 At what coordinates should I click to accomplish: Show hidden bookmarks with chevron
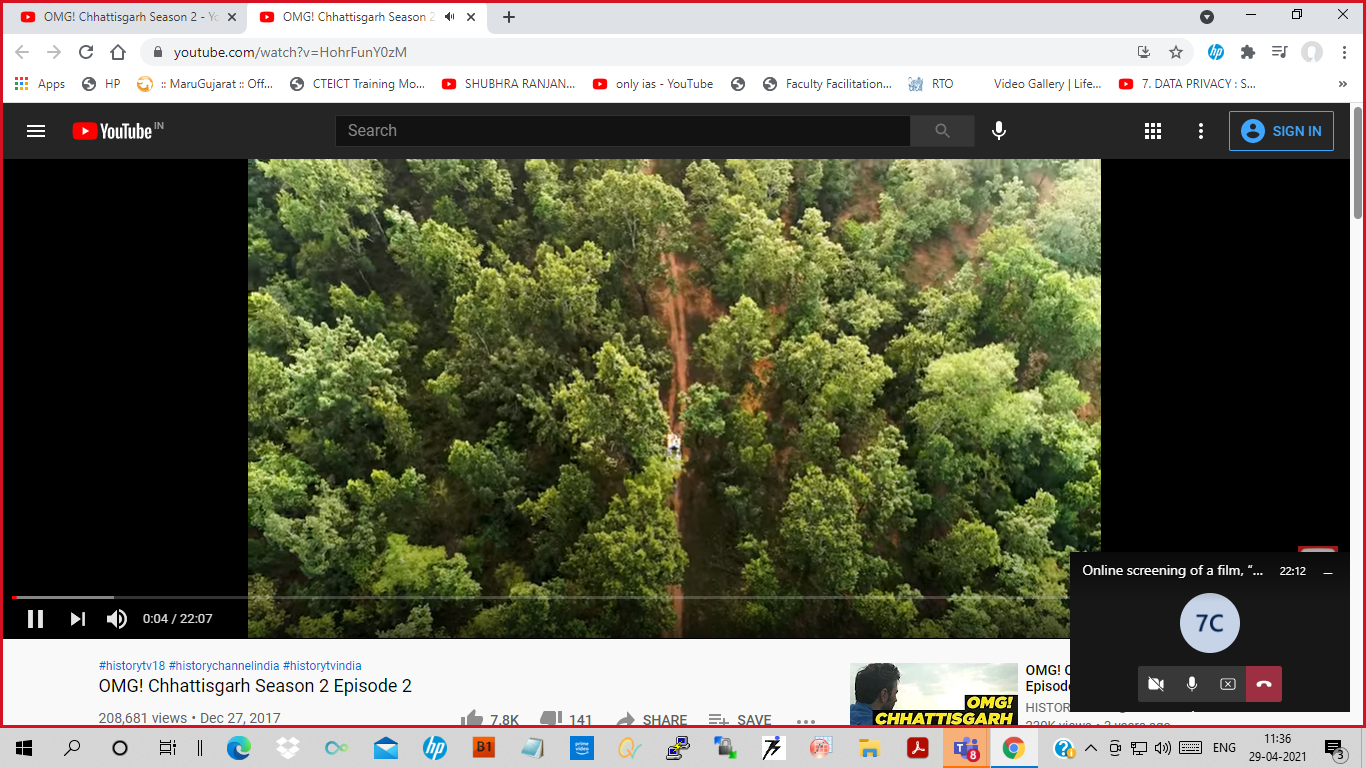tap(1343, 84)
